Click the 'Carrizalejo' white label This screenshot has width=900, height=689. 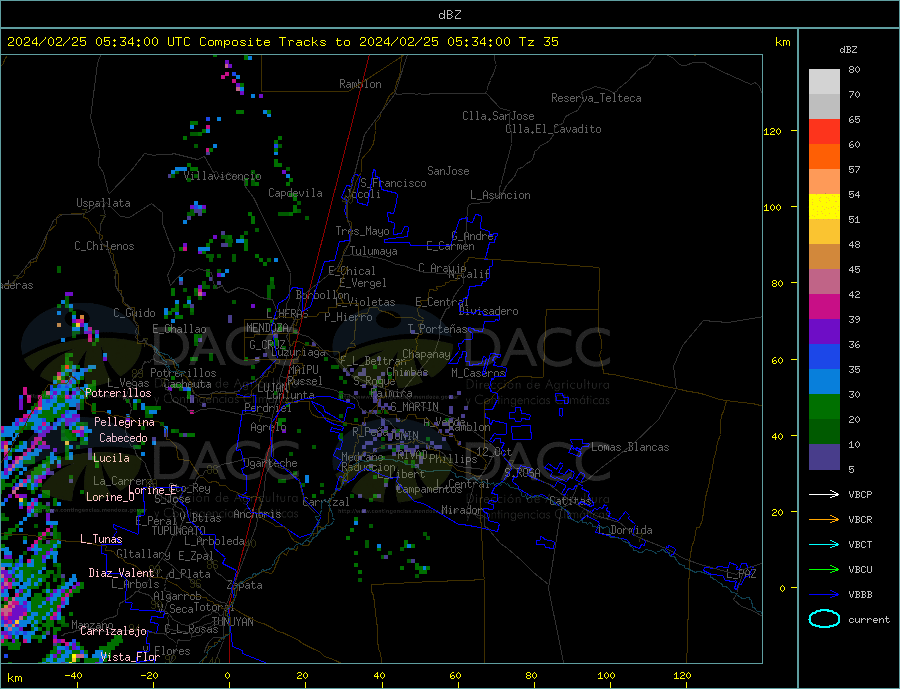point(113,632)
